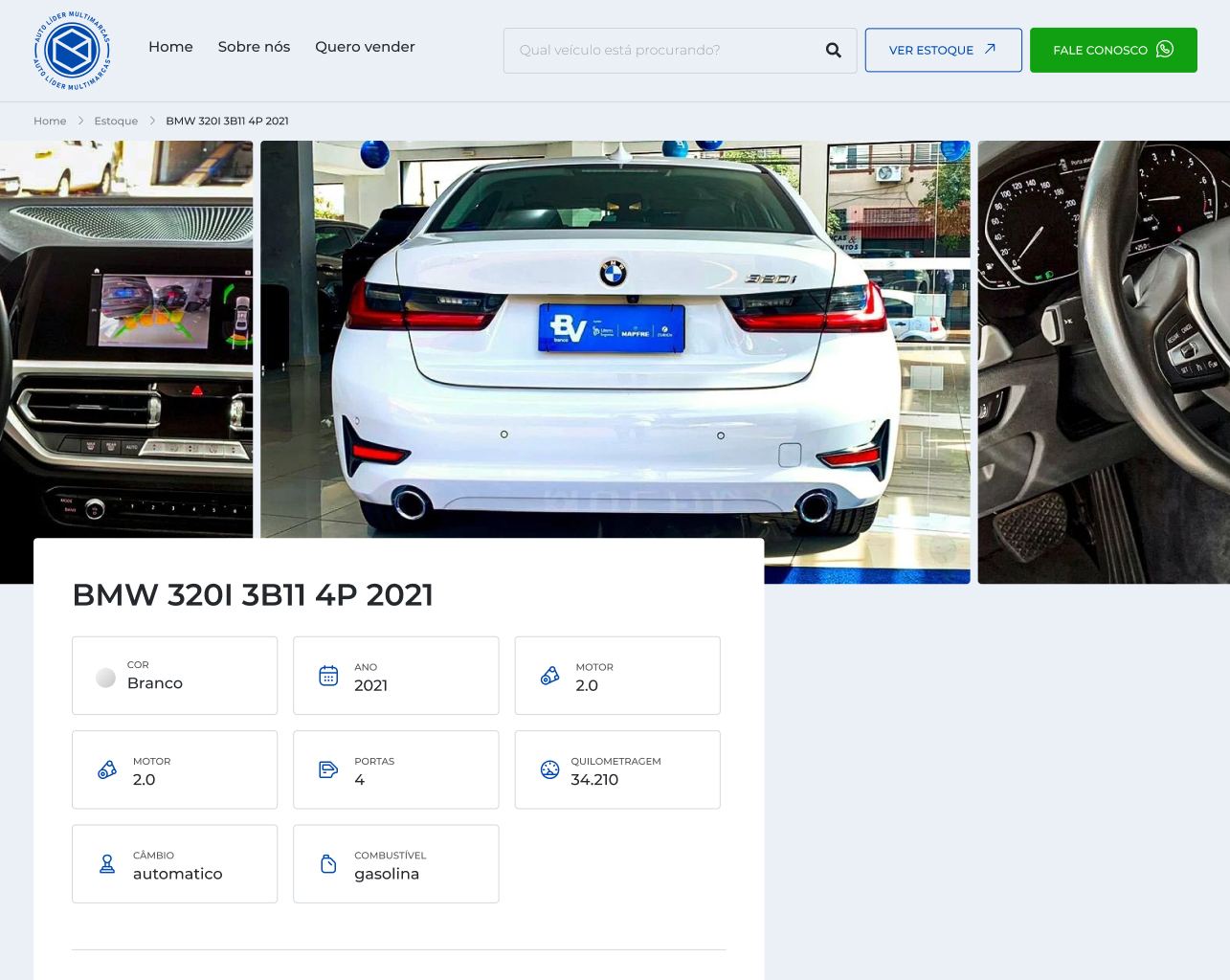Click the WhatsApp icon in Fale Conosco
The width and height of the screenshot is (1230, 980).
tap(1165, 50)
